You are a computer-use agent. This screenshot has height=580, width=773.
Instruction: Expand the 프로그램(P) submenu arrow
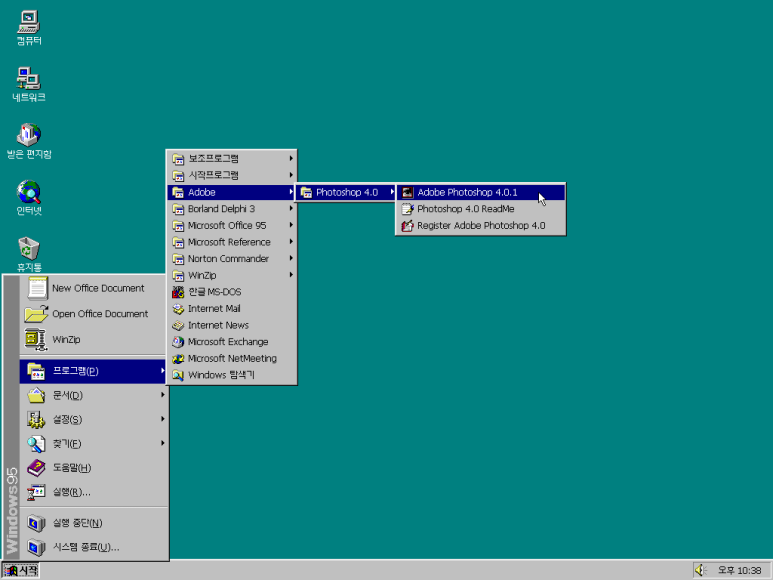click(162, 371)
